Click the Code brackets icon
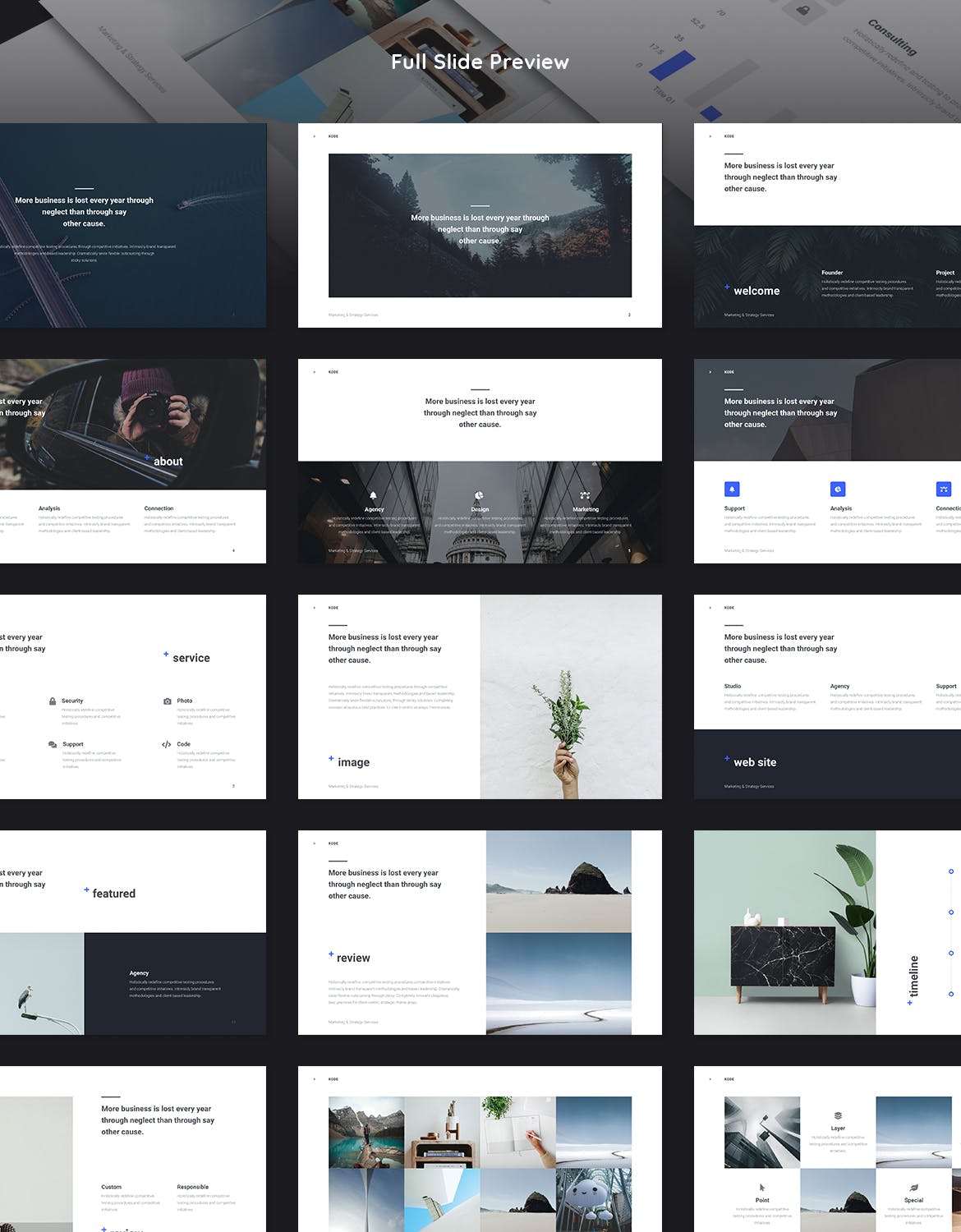Viewport: 961px width, 1232px height. (x=167, y=745)
